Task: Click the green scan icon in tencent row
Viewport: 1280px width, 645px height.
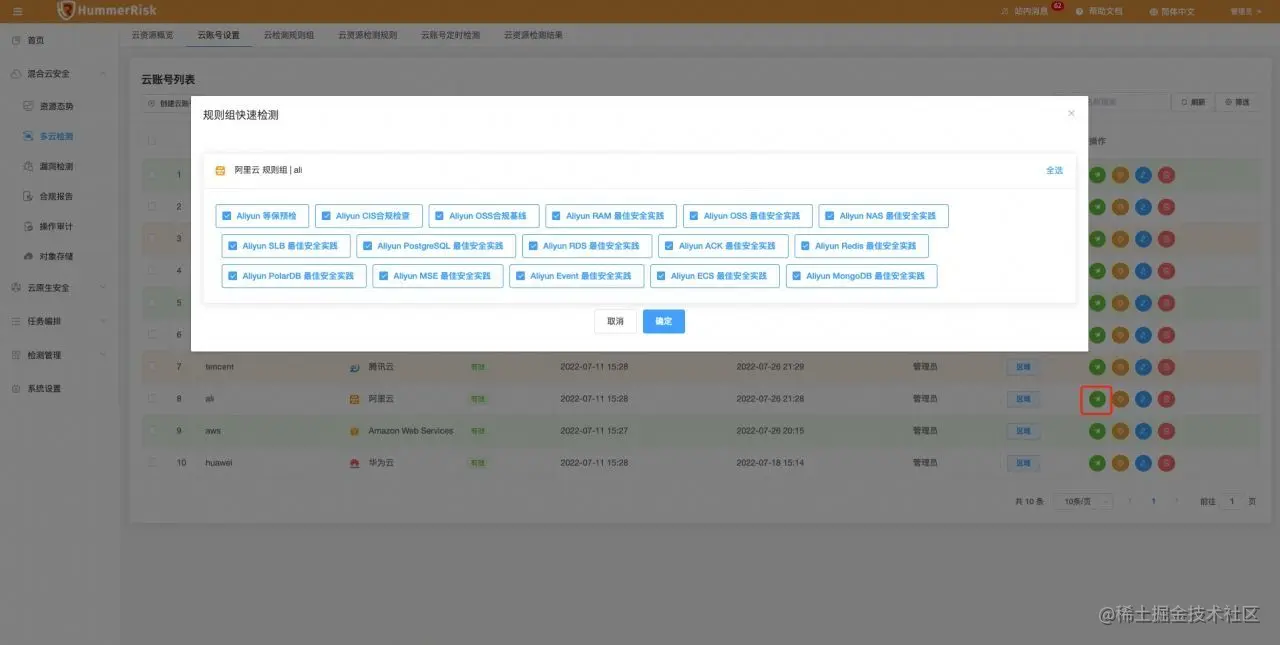Action: (x=1097, y=367)
